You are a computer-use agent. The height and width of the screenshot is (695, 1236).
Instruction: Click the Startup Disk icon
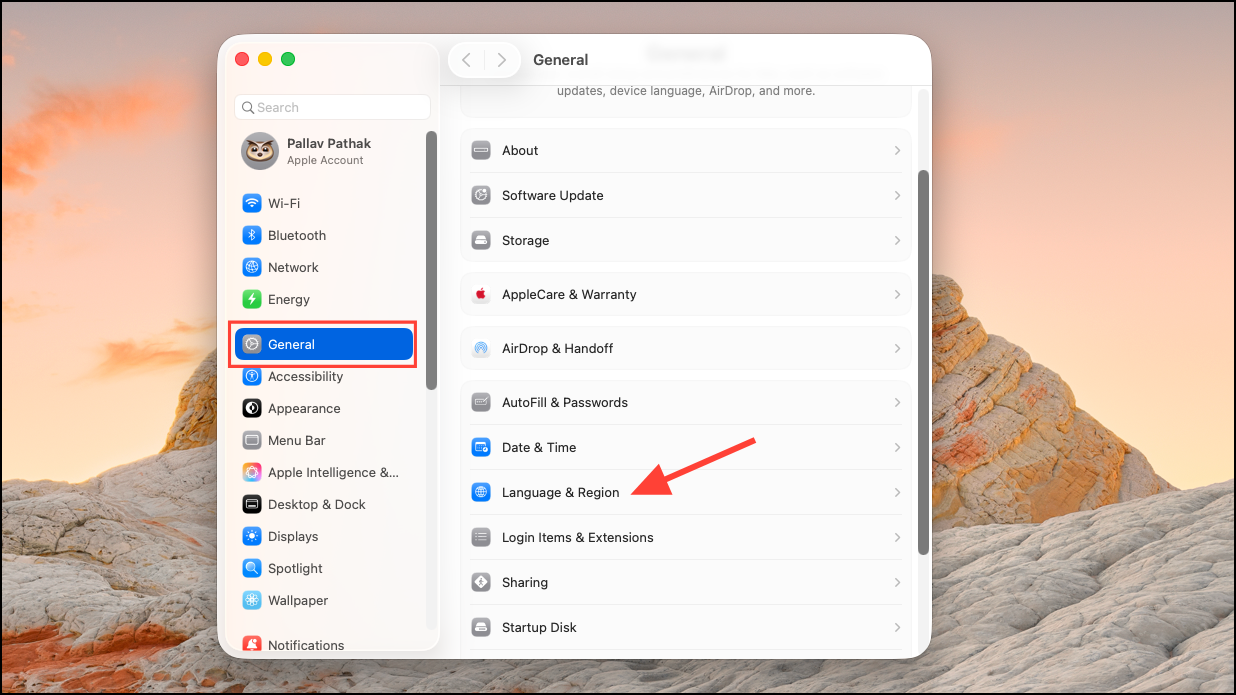click(x=481, y=627)
